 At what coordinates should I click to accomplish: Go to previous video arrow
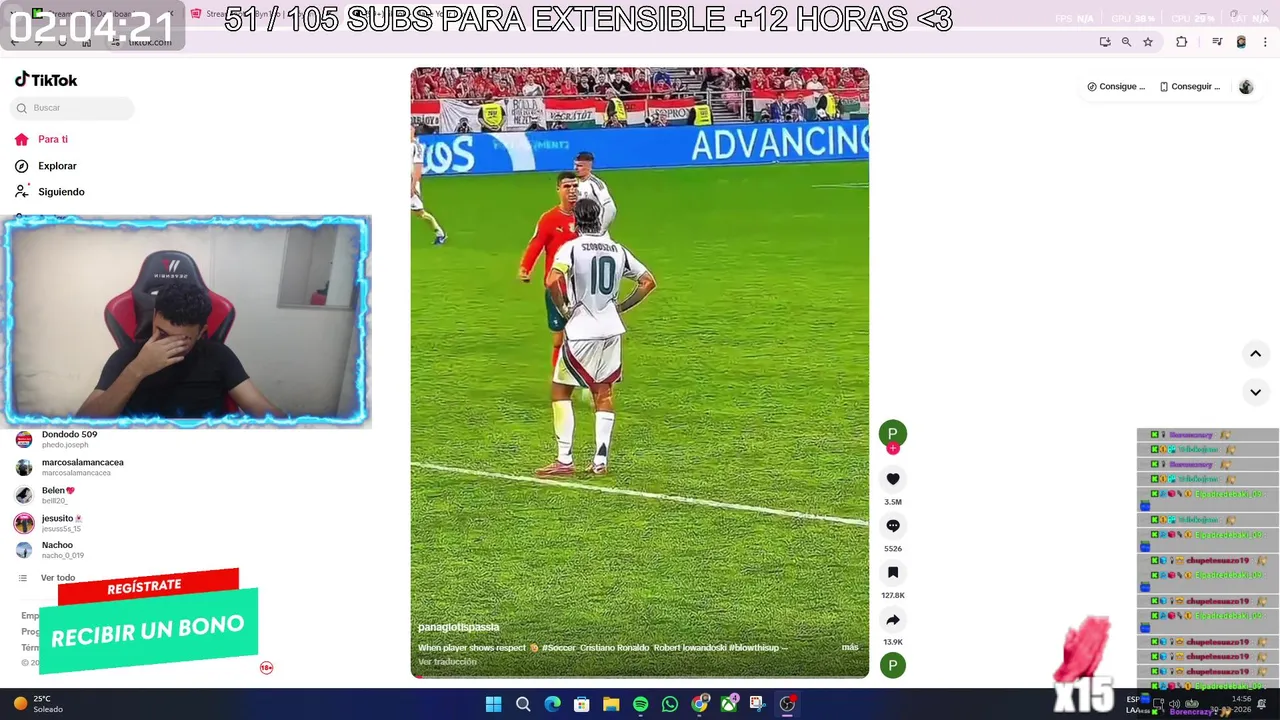pos(1255,354)
